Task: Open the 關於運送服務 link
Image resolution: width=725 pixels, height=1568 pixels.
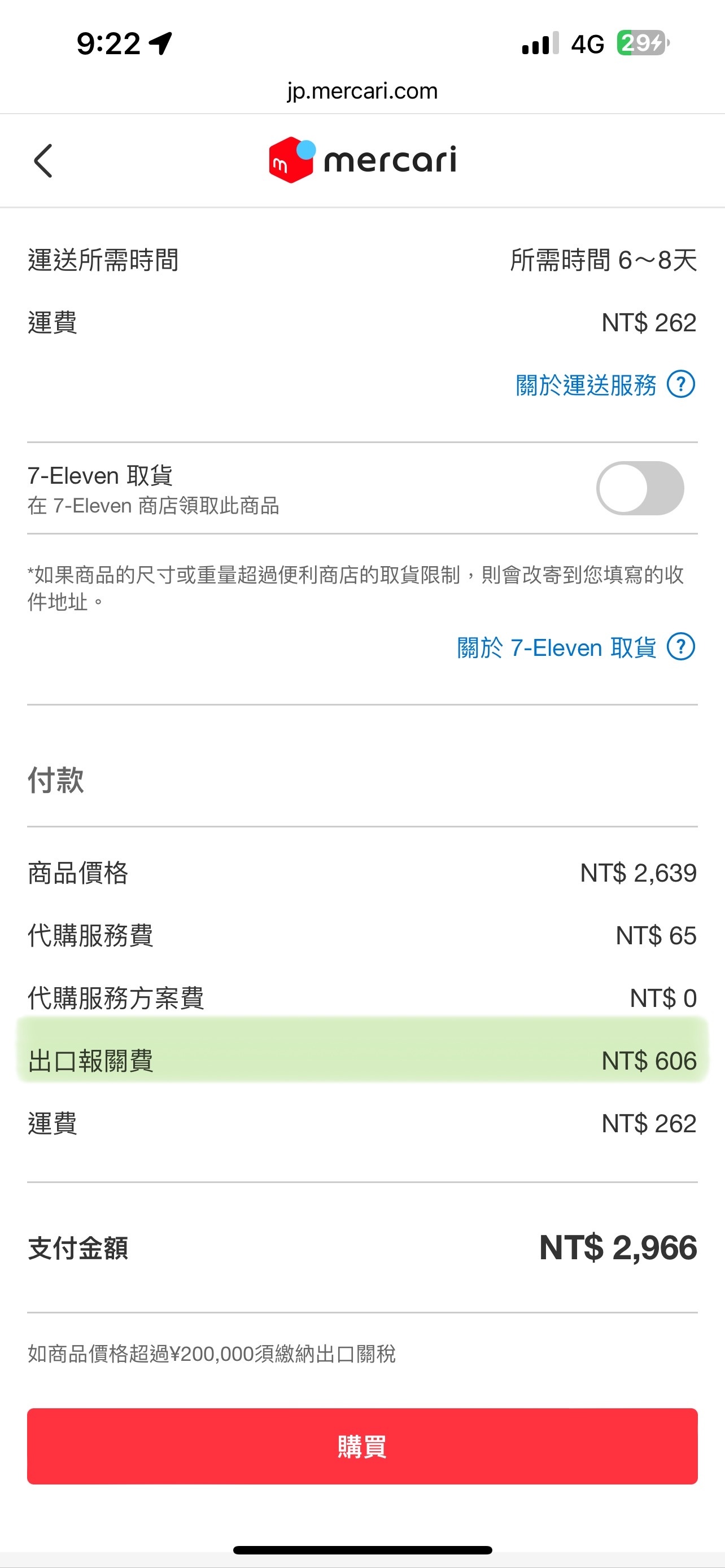Action: (x=586, y=385)
